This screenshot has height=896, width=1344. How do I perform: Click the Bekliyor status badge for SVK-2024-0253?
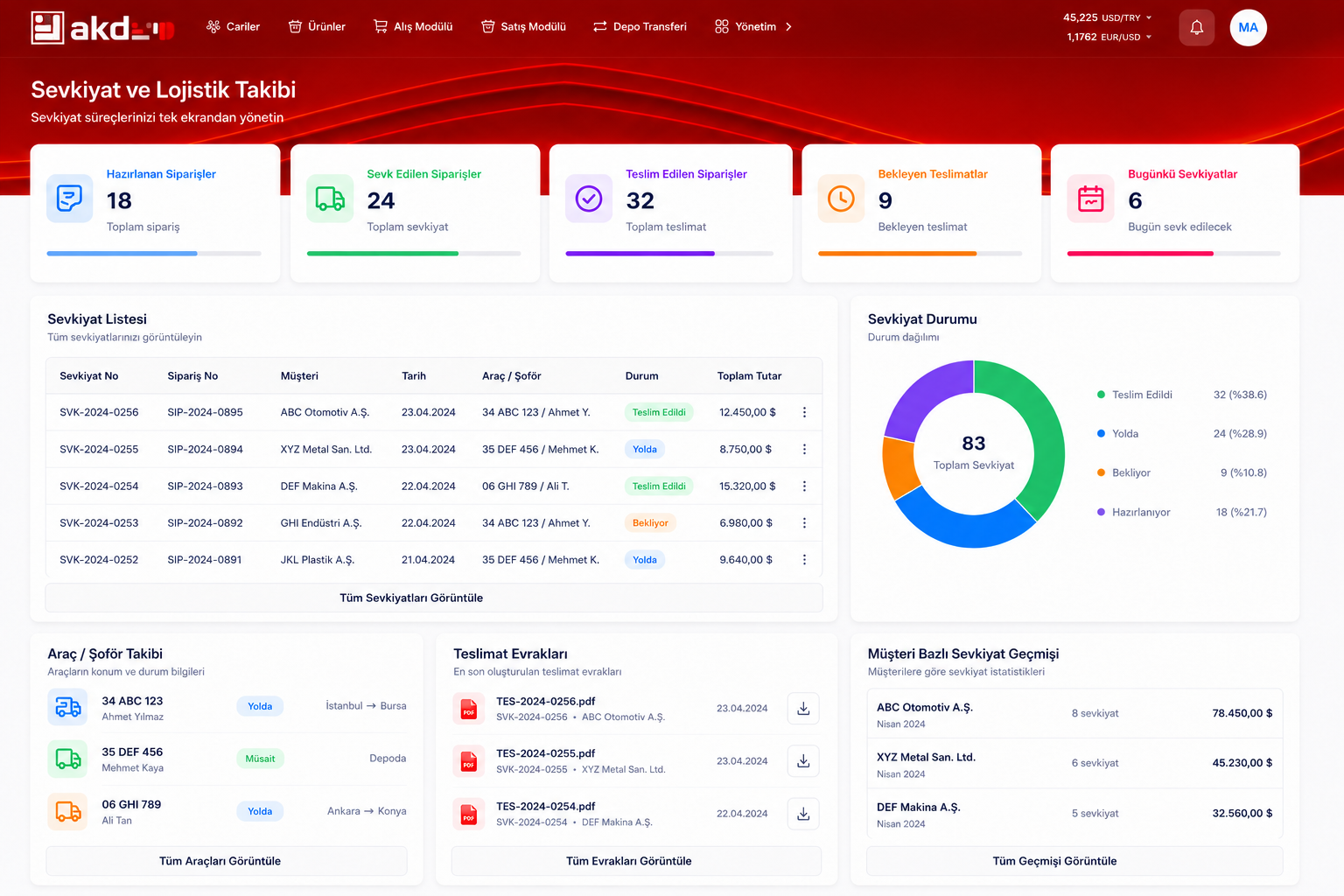click(650, 523)
